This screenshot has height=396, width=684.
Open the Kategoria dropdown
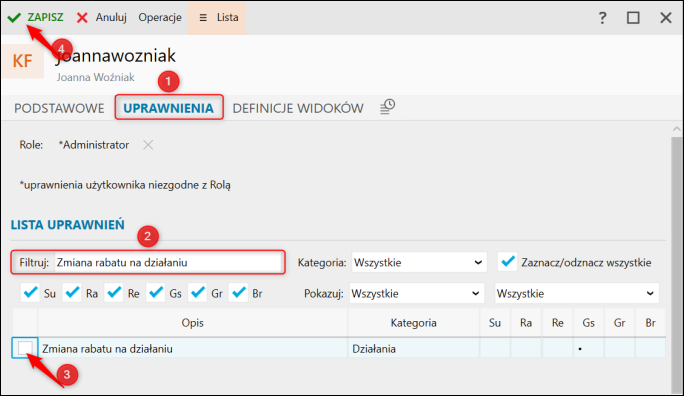(419, 263)
